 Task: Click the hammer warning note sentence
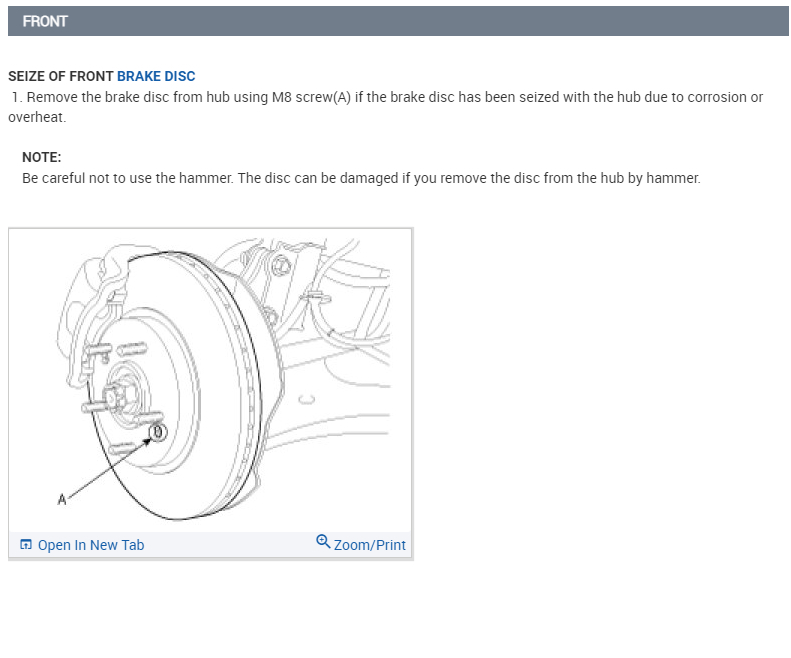click(x=361, y=178)
